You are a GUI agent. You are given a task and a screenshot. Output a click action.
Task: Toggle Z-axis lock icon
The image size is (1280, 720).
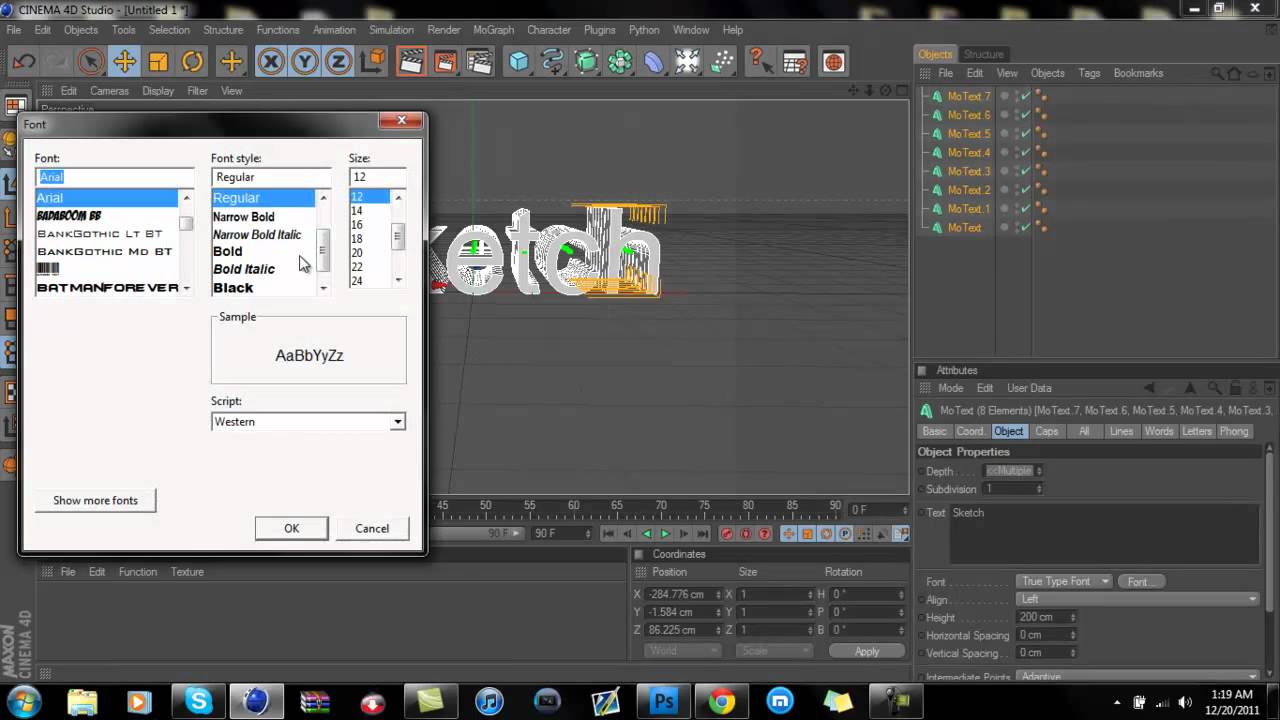click(x=338, y=62)
